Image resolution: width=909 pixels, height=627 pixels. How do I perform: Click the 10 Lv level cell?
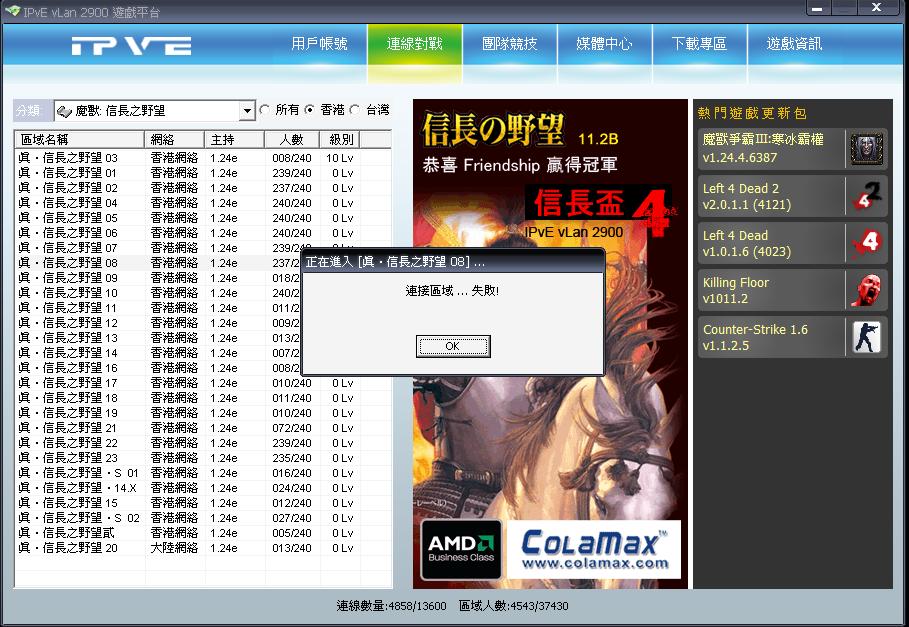(340, 158)
